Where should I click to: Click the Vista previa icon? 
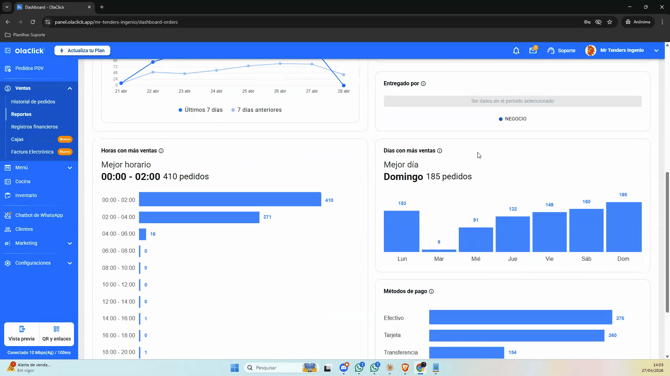(22, 329)
